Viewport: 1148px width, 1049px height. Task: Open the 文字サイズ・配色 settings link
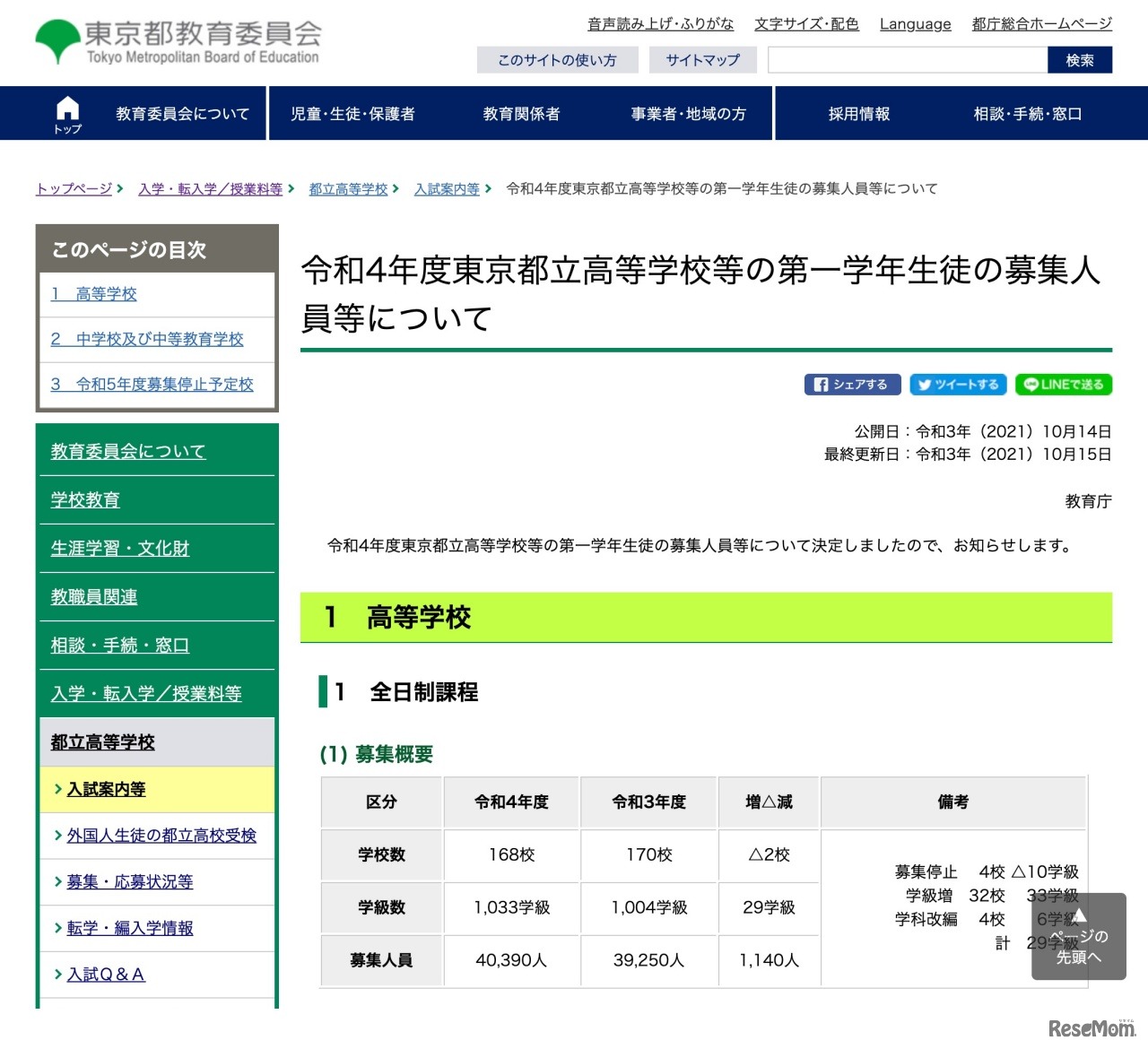click(805, 24)
